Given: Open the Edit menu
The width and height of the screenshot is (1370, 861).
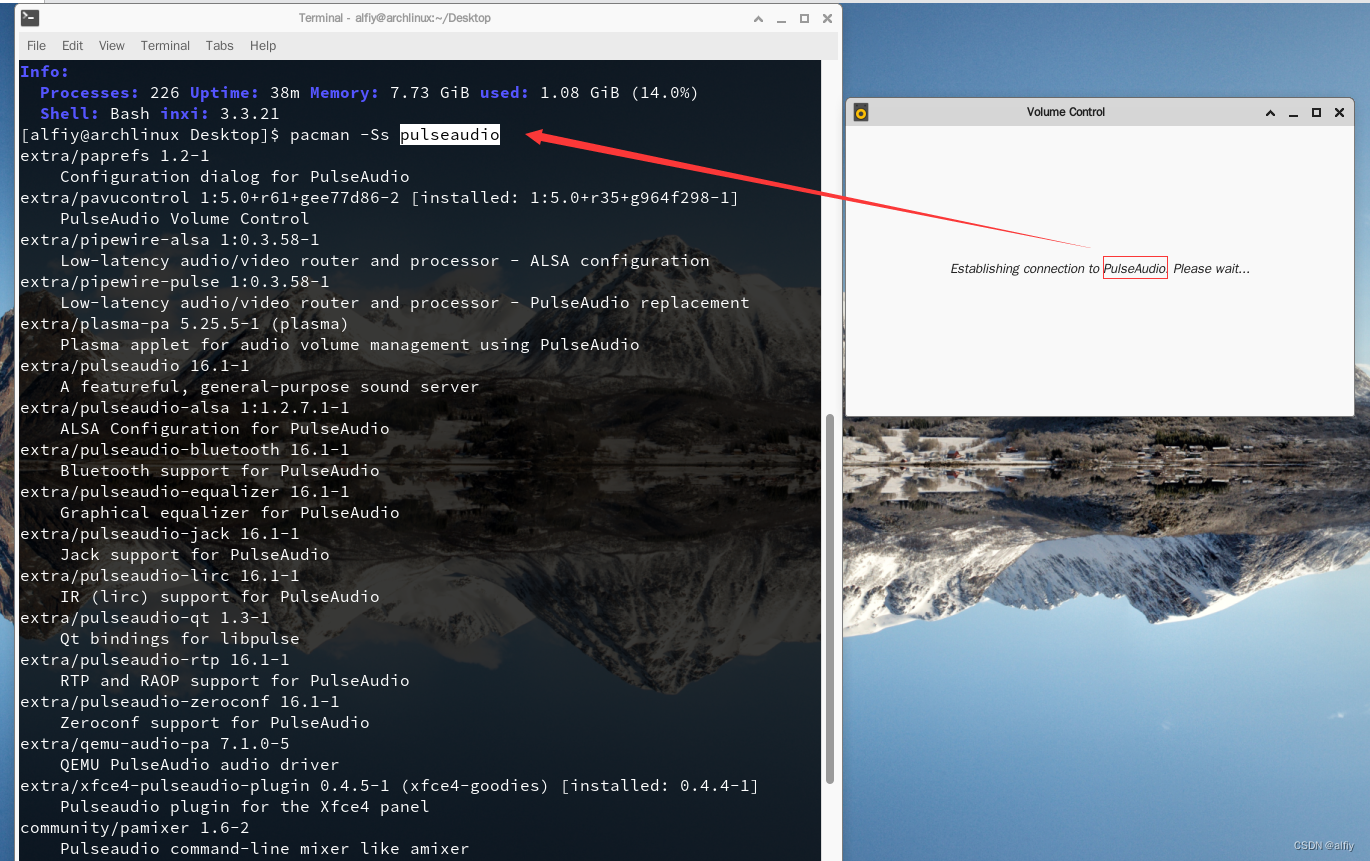Looking at the screenshot, I should point(71,45).
